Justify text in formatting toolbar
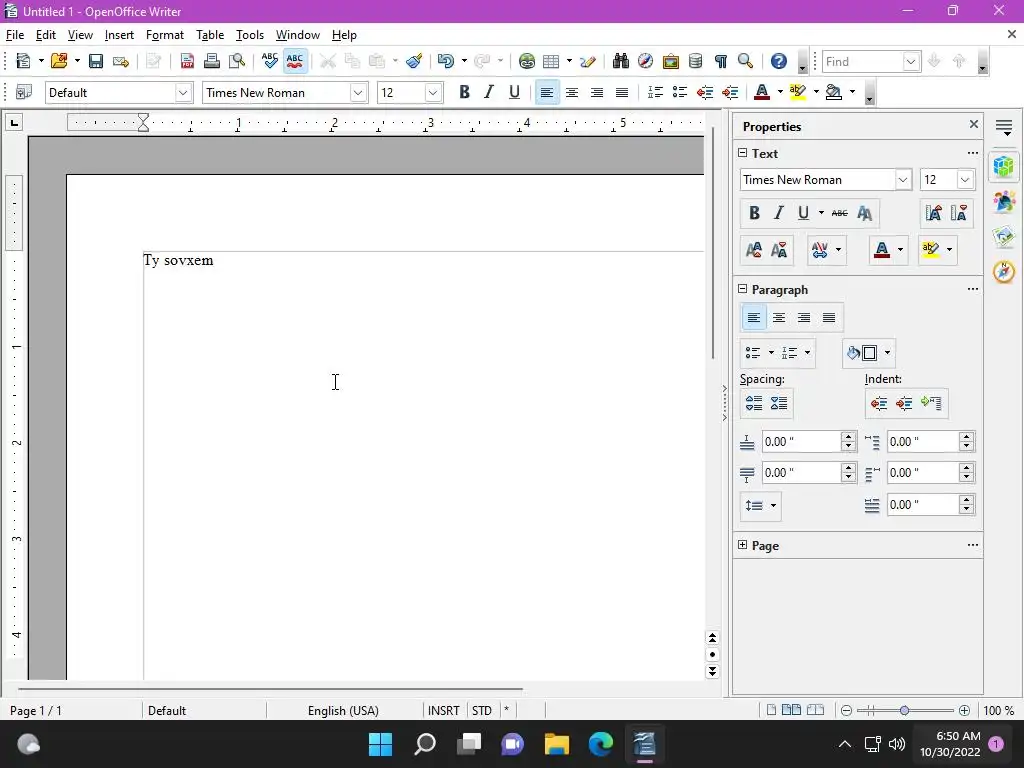Viewport: 1024px width, 768px height. coord(622,93)
